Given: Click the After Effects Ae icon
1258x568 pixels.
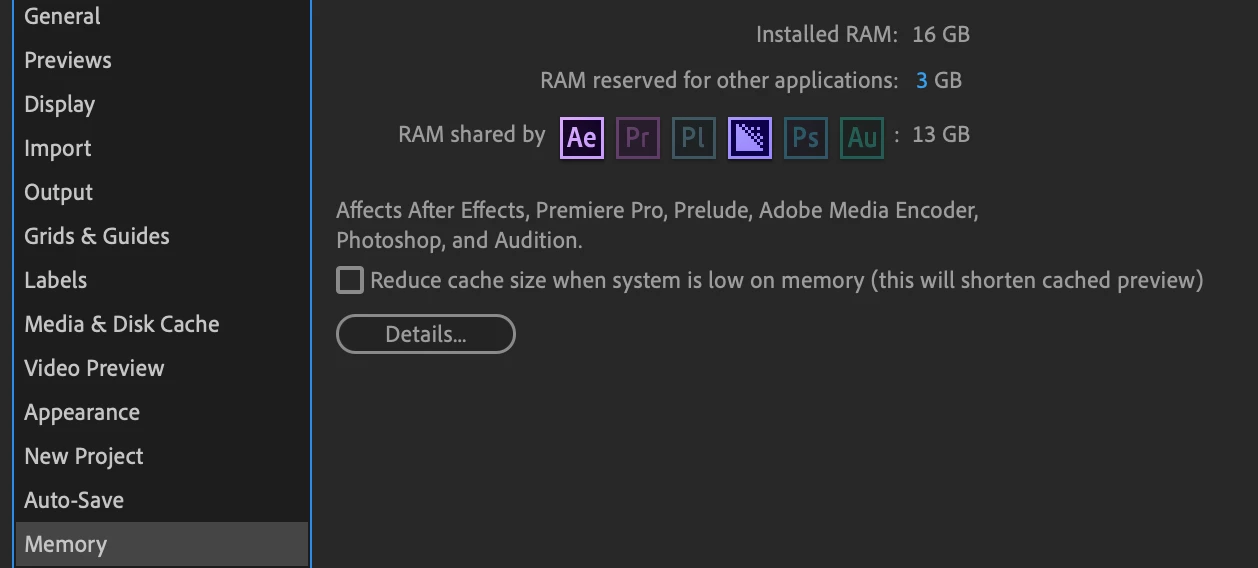Looking at the screenshot, I should pyautogui.click(x=581, y=138).
